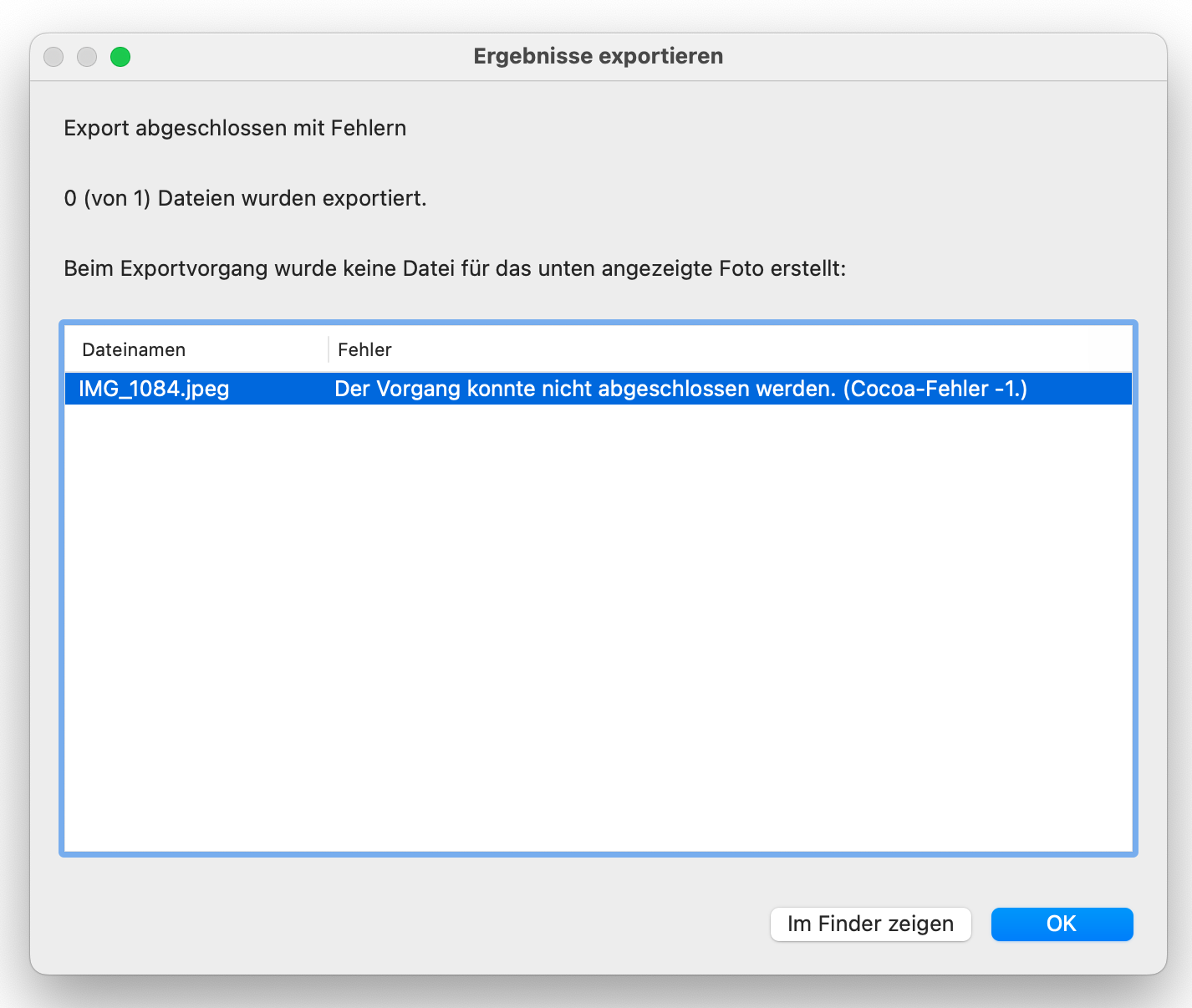
Task: Click the Fehler column header
Action: click(364, 349)
